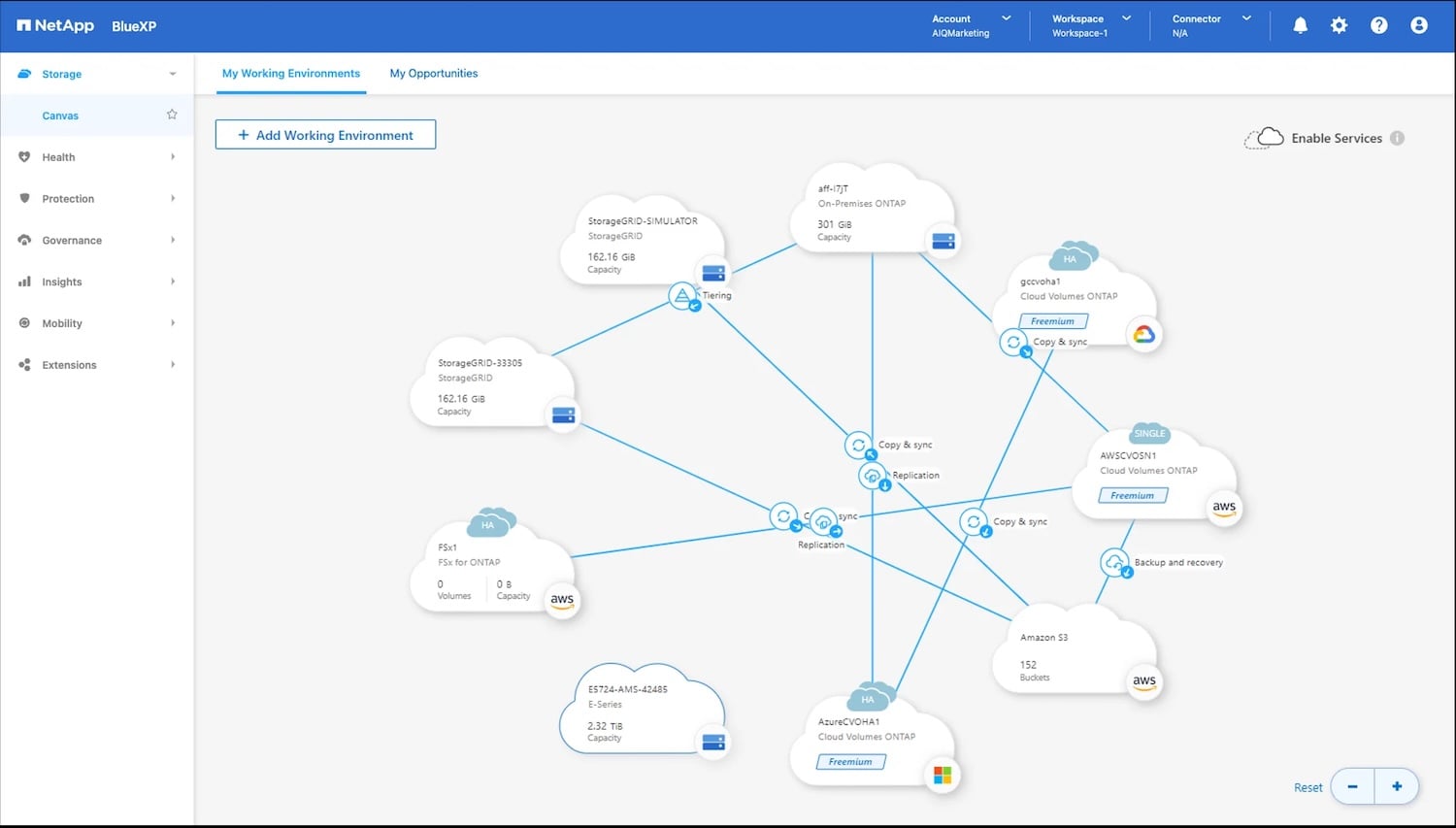
Task: Click the star icon beside Canvas
Action: (172, 115)
